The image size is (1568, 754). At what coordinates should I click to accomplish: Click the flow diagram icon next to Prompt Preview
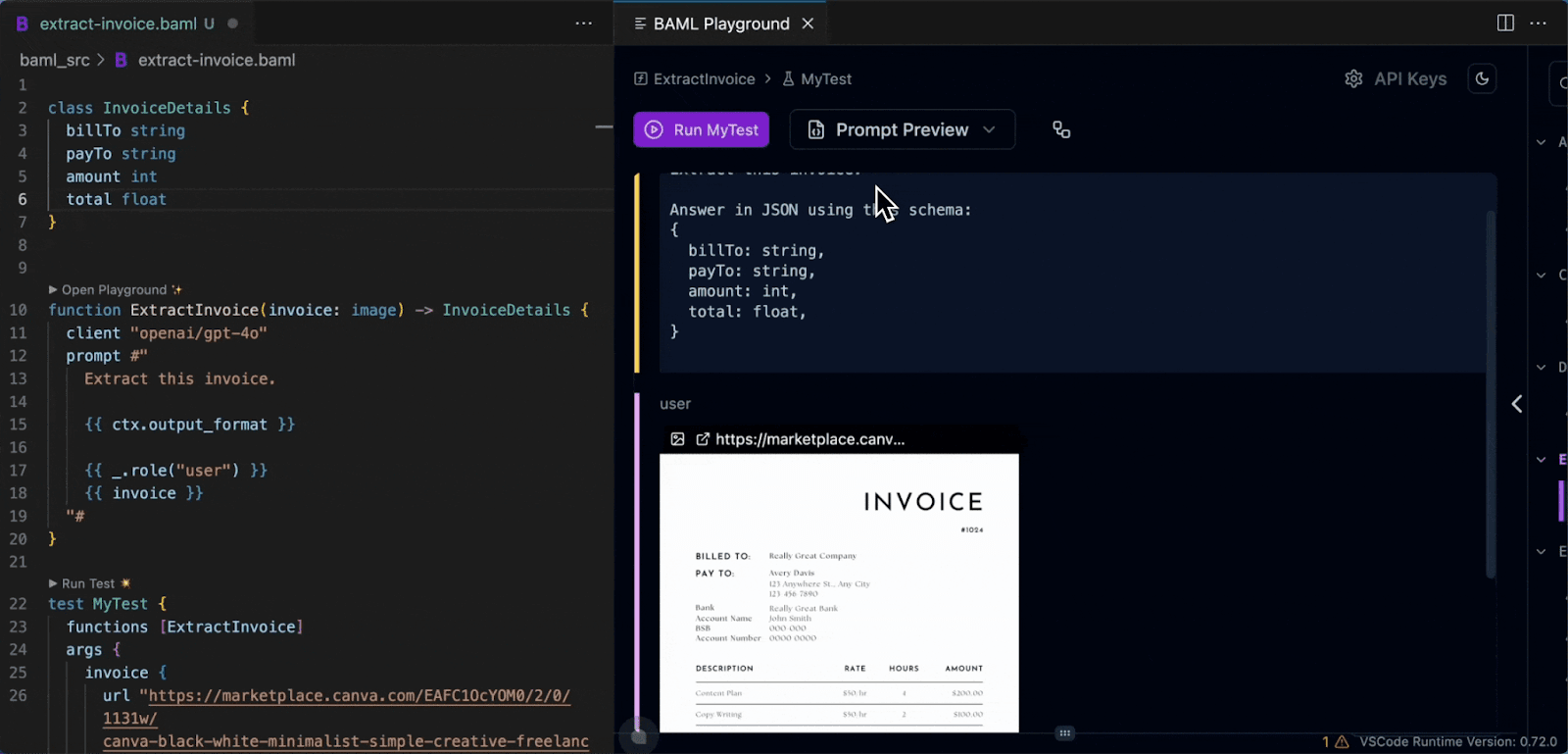[1061, 129]
